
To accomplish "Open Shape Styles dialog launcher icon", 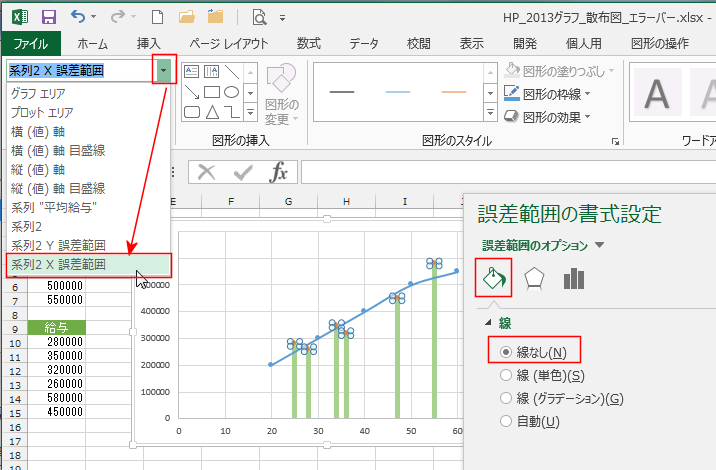I will tap(615, 142).
